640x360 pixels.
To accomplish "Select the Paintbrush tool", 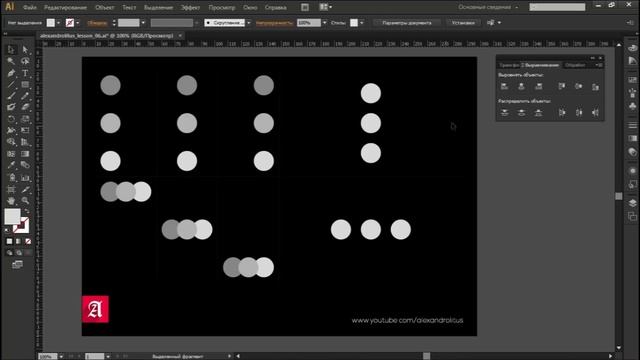I will coord(11,96).
